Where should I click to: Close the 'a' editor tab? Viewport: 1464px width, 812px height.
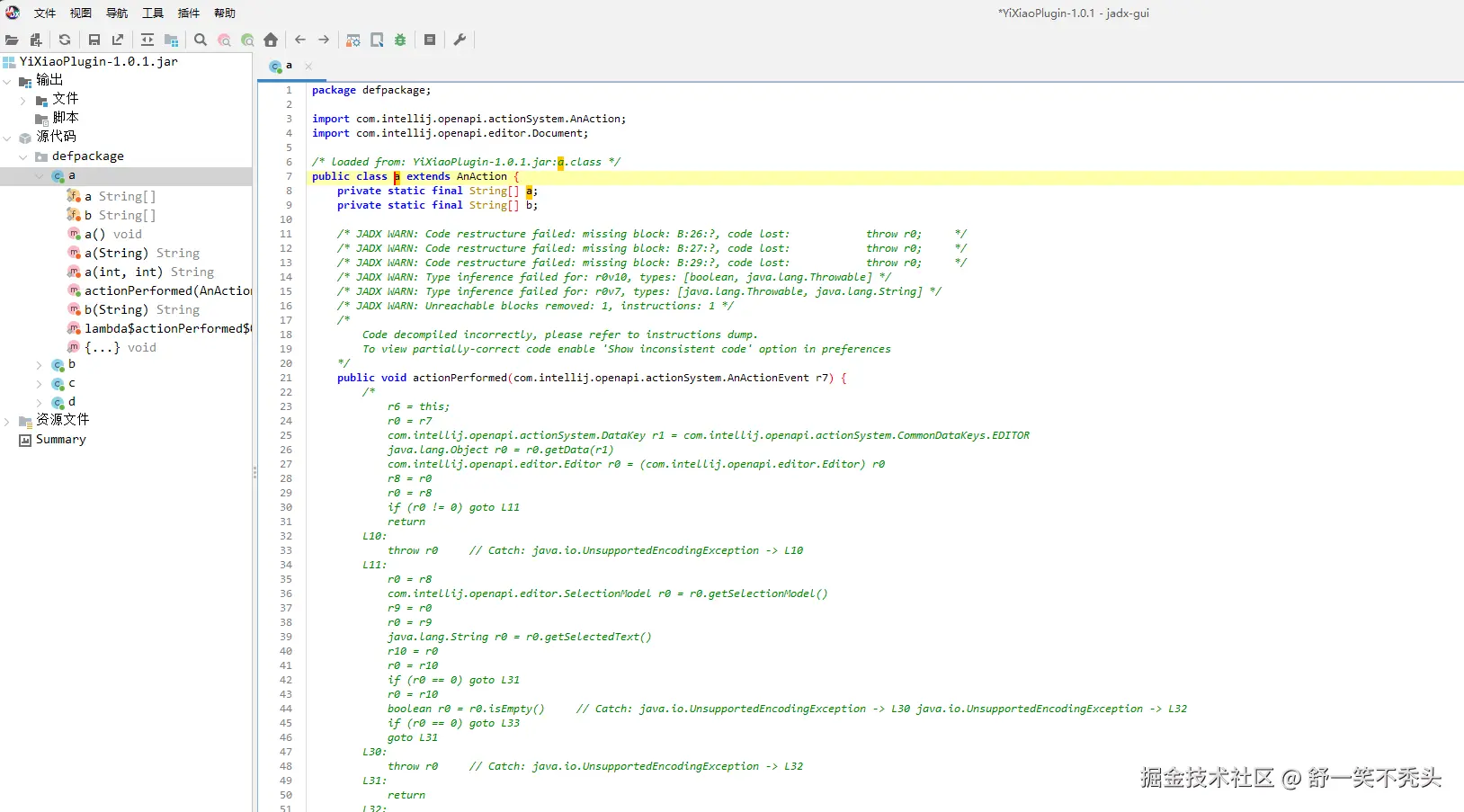point(308,66)
